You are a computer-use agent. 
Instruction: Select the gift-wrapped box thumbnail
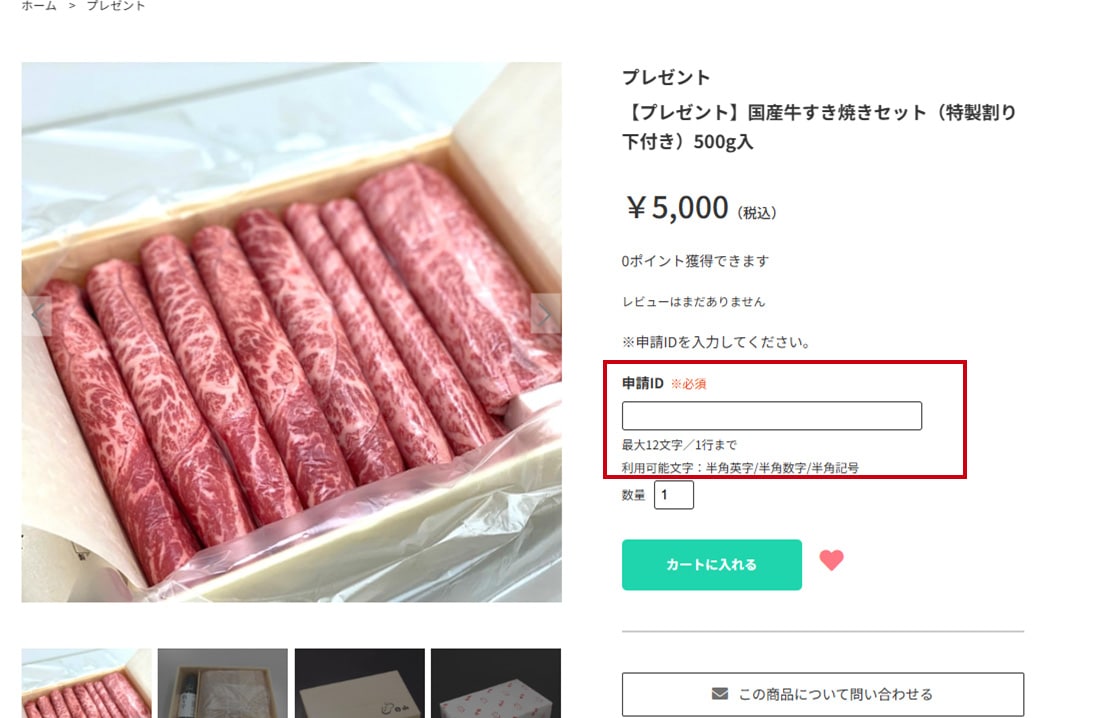click(495, 683)
